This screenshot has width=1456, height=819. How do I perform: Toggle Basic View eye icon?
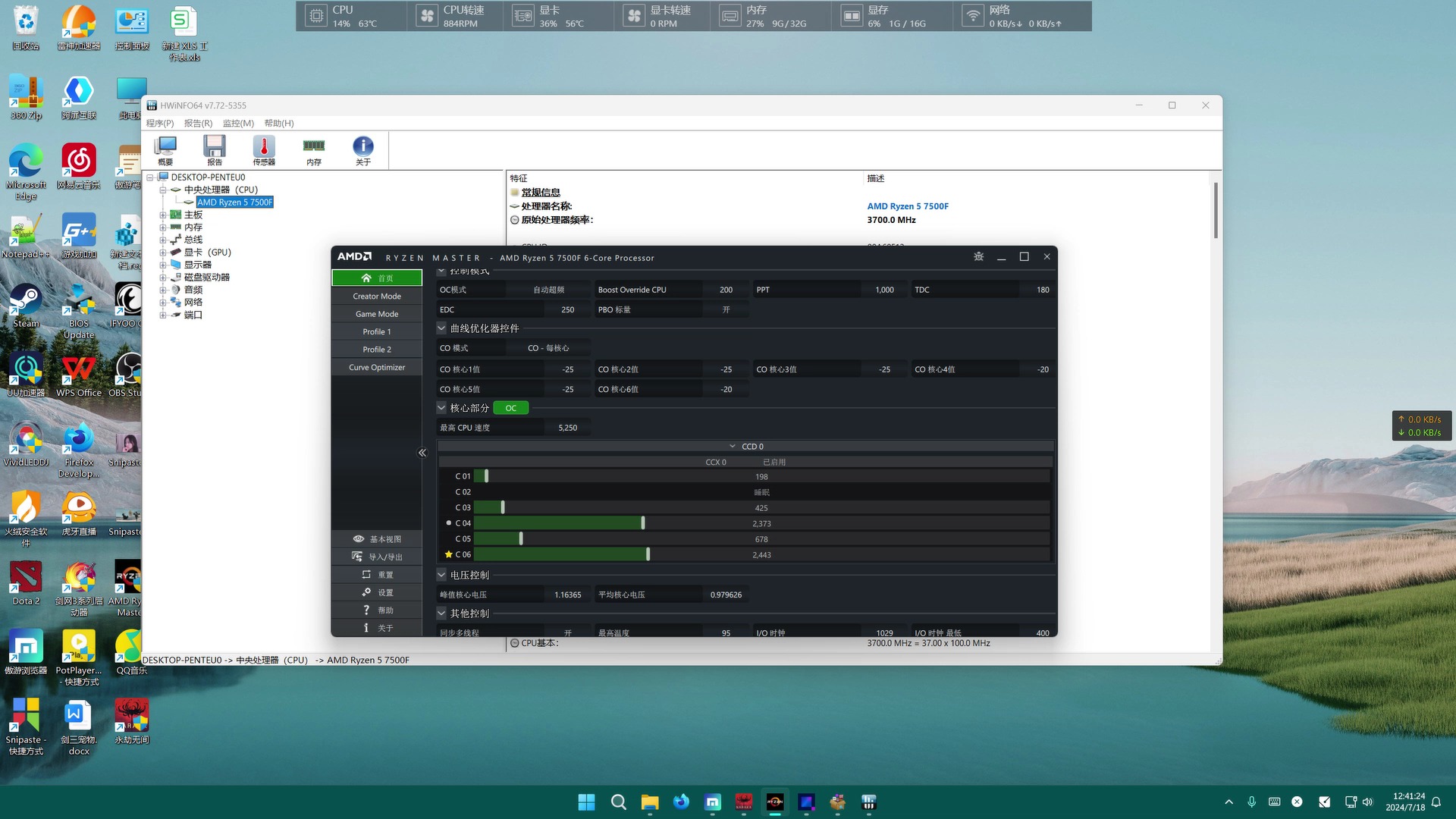pos(358,539)
